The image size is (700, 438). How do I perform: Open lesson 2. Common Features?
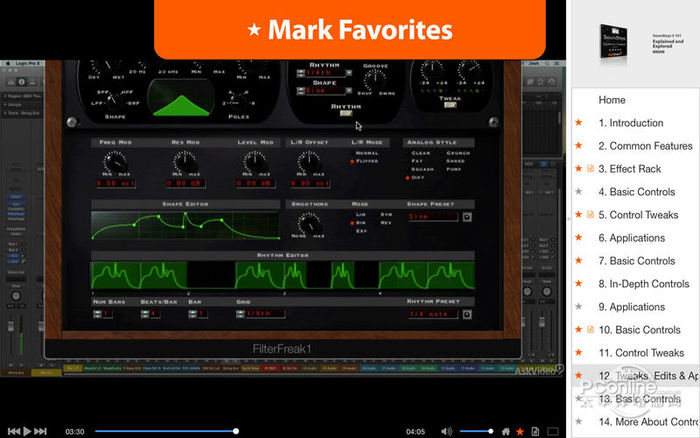[x=646, y=146]
